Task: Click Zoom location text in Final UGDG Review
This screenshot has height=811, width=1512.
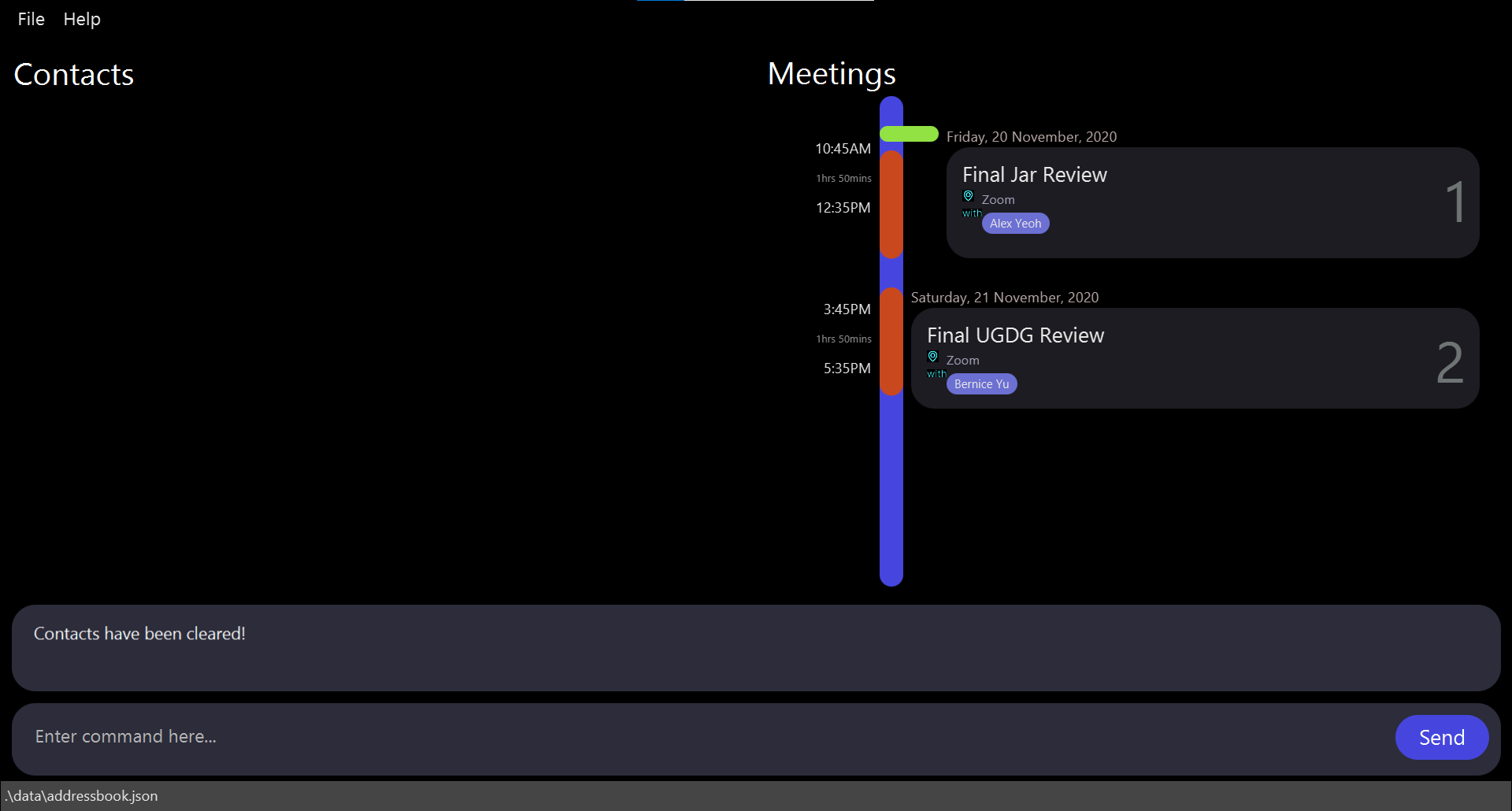Action: [x=962, y=361]
